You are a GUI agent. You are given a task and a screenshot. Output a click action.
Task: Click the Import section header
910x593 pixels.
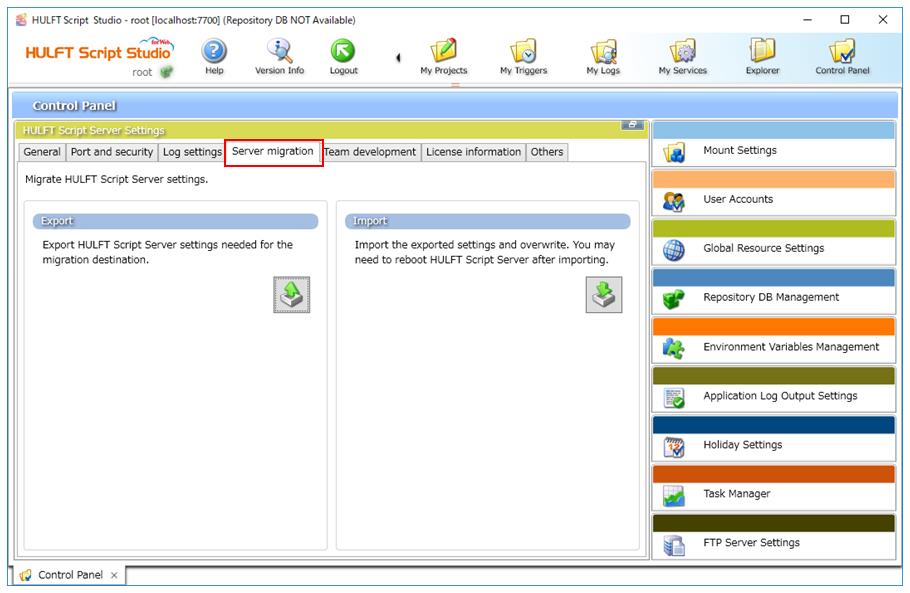coord(488,221)
